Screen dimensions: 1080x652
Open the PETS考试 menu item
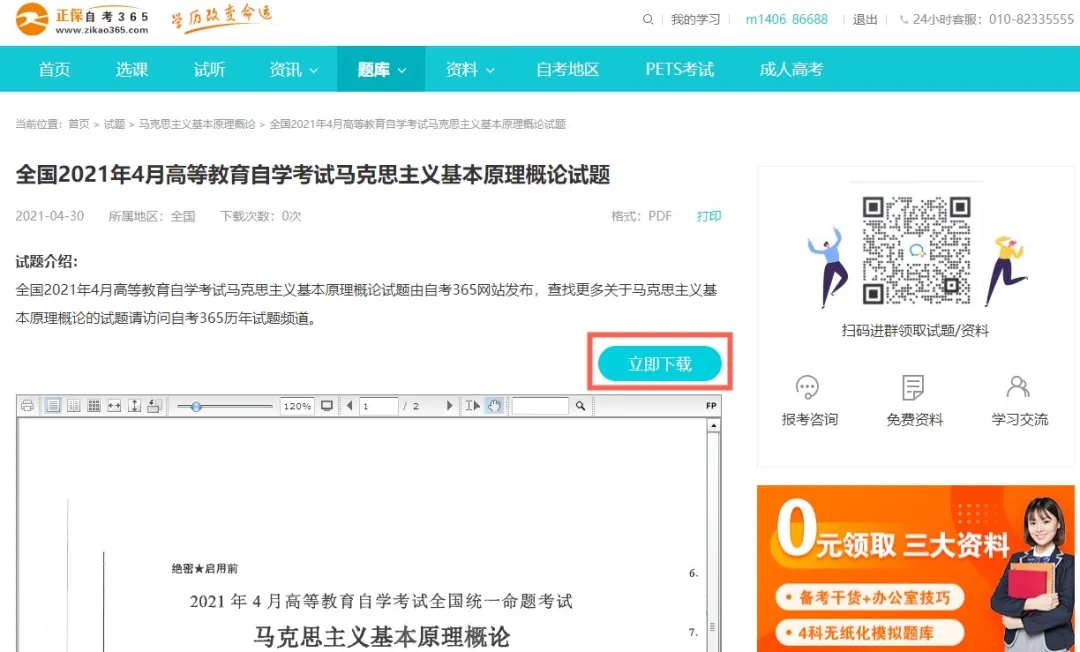tap(679, 68)
